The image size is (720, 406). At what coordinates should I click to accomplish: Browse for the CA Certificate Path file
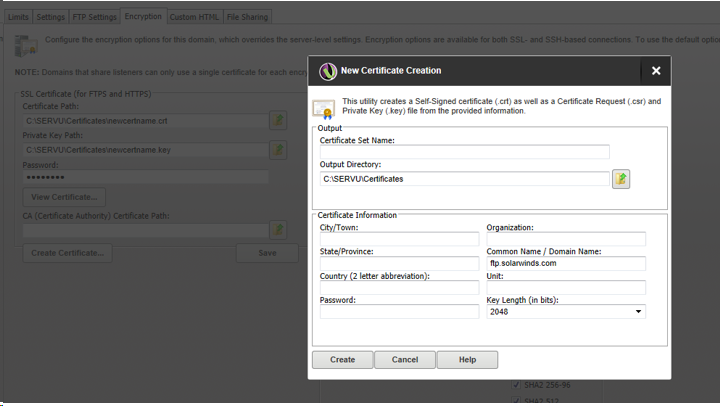278,230
